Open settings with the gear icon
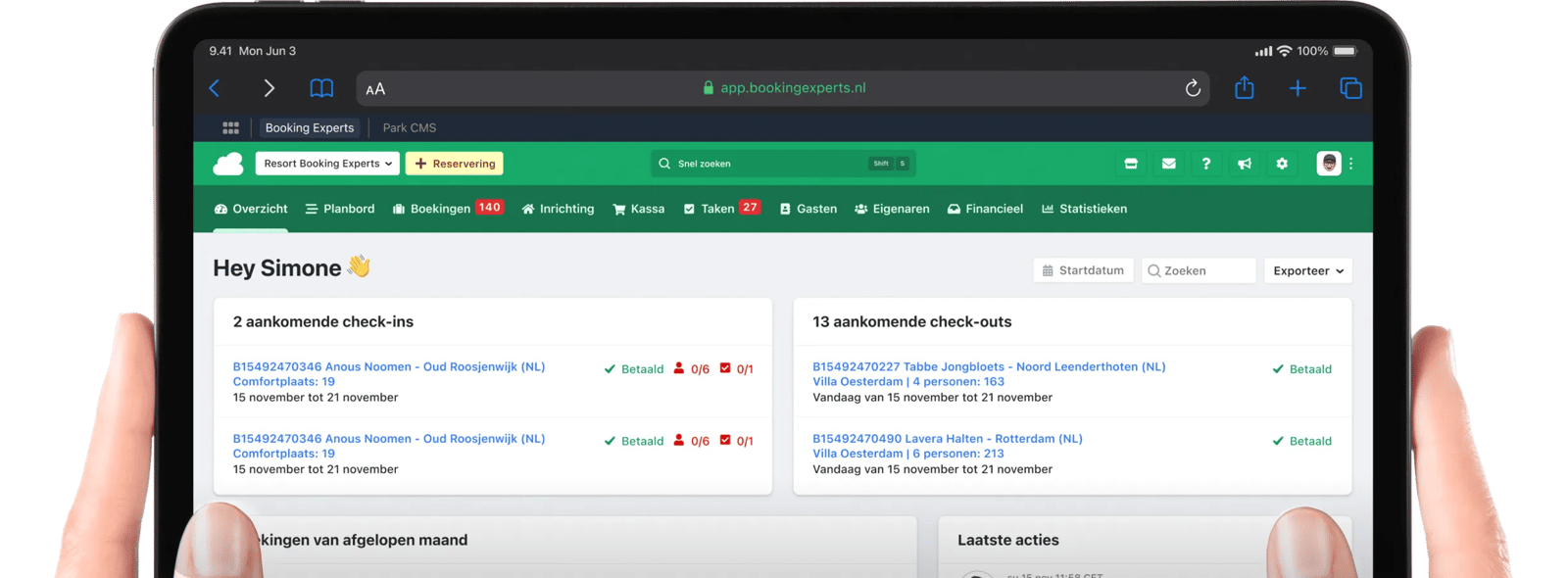 click(1282, 164)
